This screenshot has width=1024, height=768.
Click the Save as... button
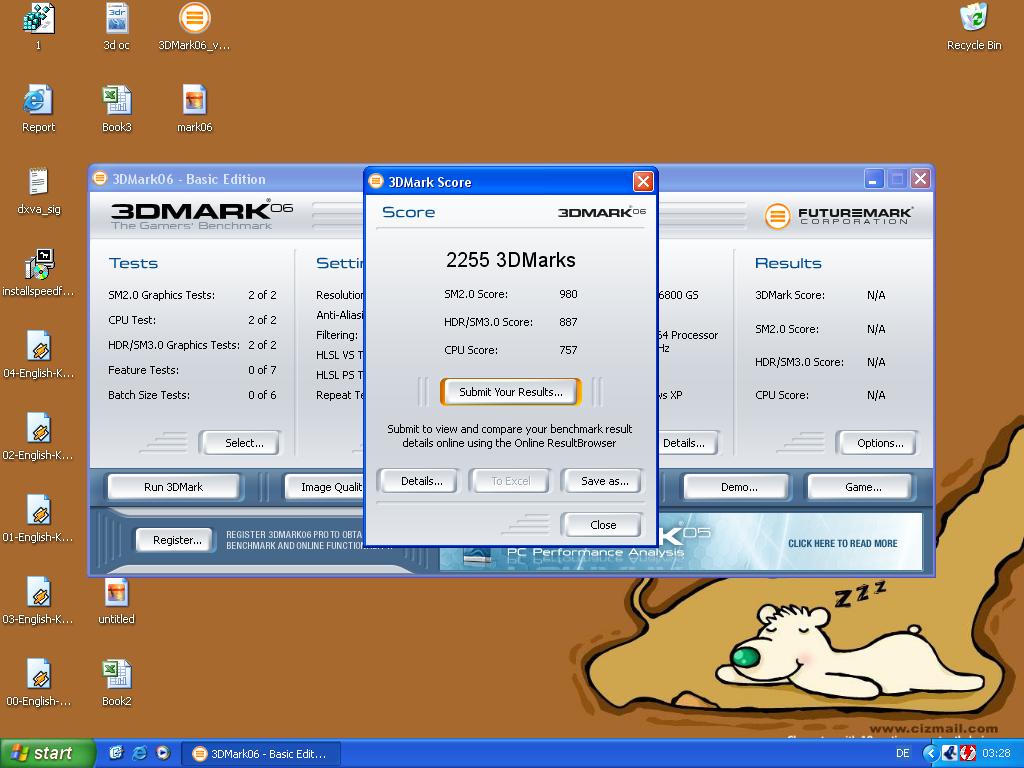(x=605, y=481)
